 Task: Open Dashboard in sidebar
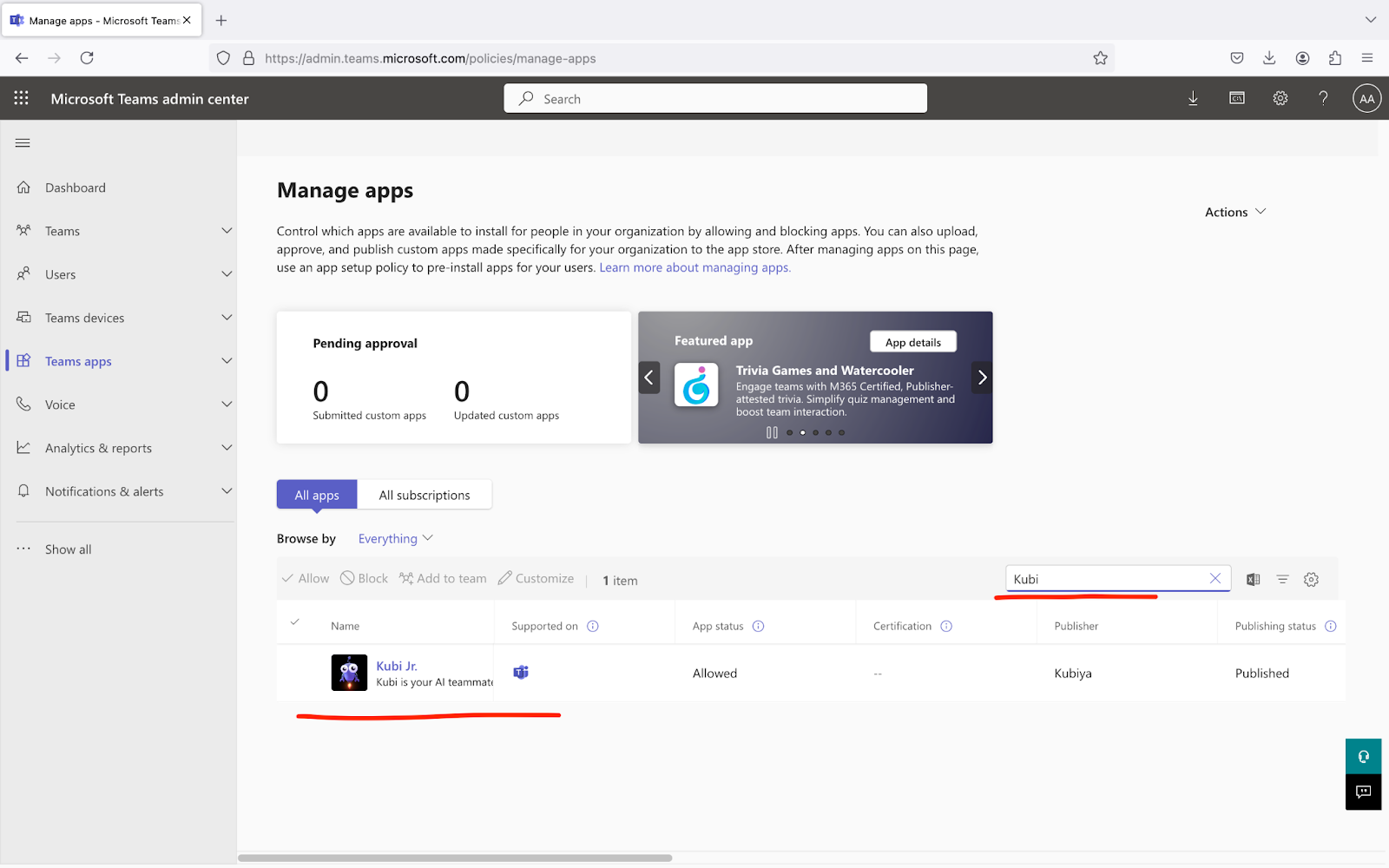tap(76, 187)
